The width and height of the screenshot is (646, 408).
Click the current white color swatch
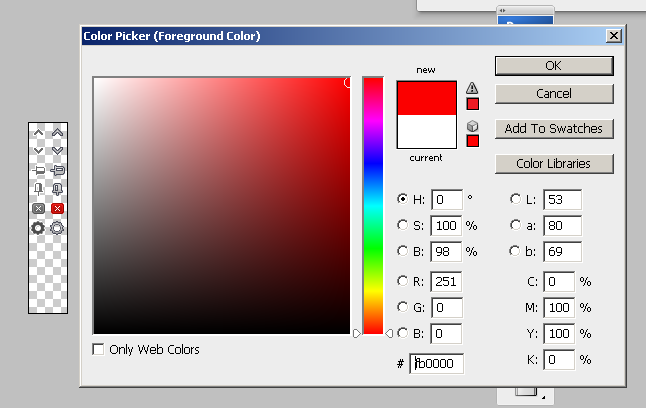tap(426, 132)
